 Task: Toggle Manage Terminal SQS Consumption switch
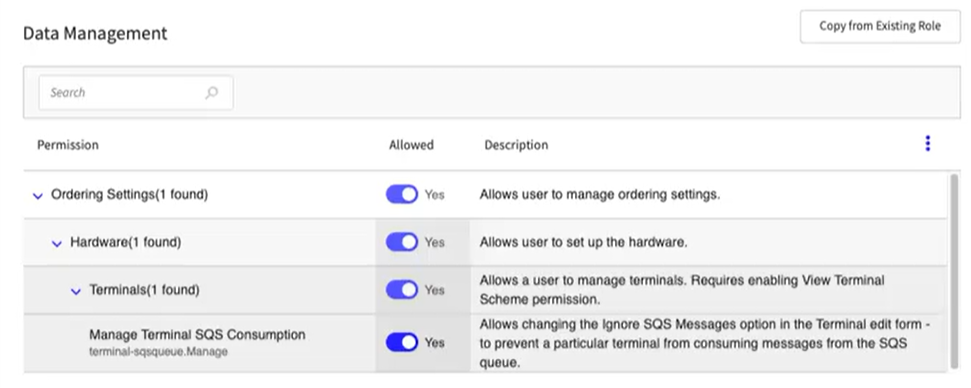(x=402, y=342)
